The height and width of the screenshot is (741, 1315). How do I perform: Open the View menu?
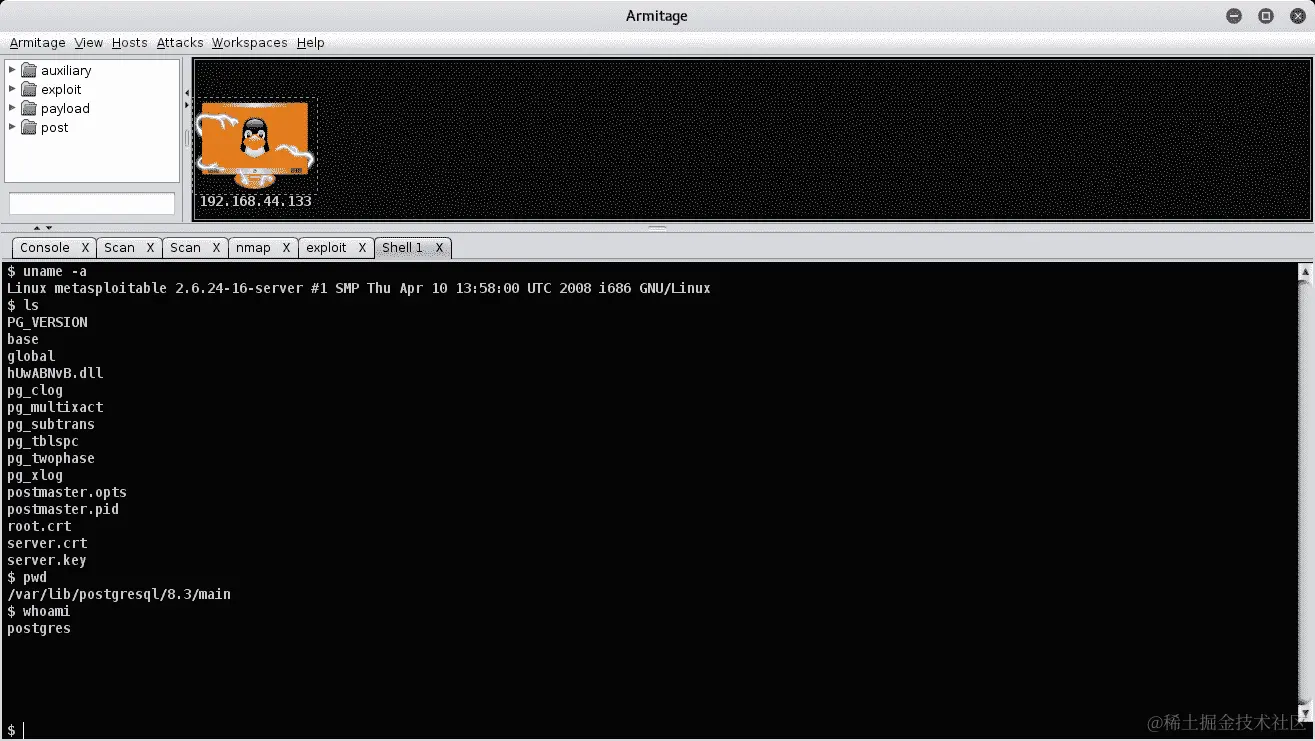pos(89,43)
